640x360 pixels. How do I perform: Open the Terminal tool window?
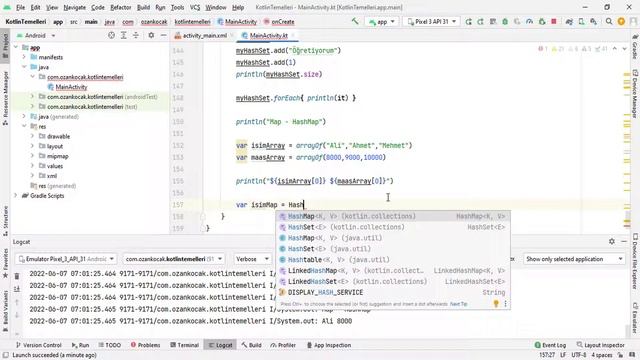point(184,345)
